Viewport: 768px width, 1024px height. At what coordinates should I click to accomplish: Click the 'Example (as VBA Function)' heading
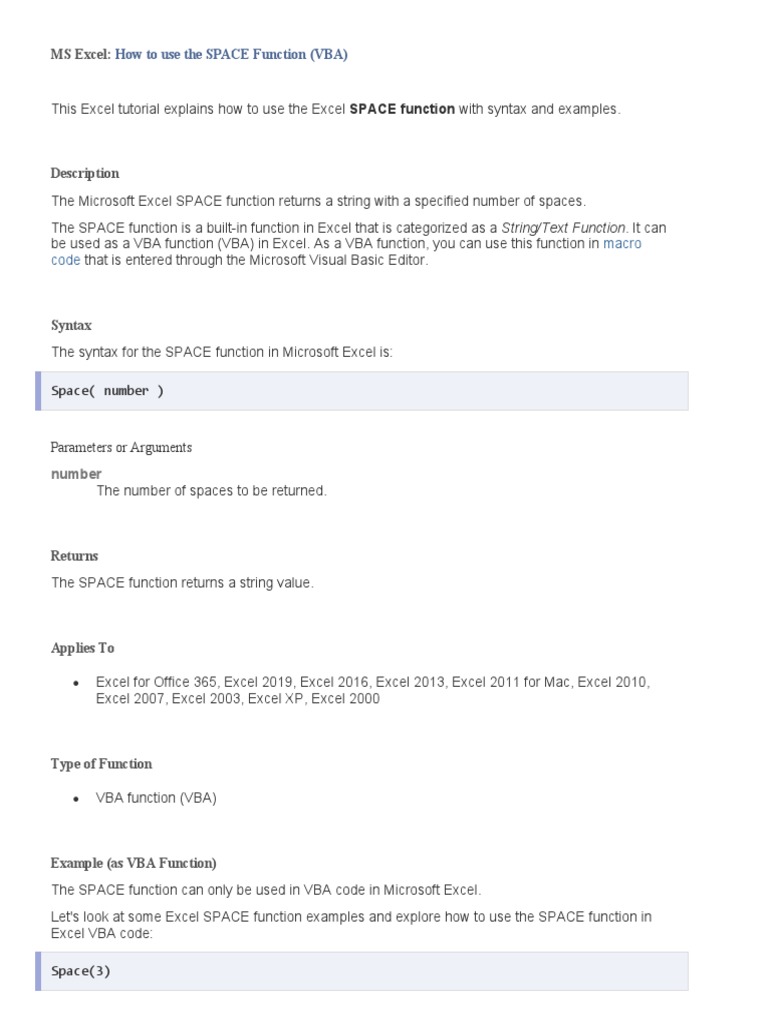click(x=133, y=863)
